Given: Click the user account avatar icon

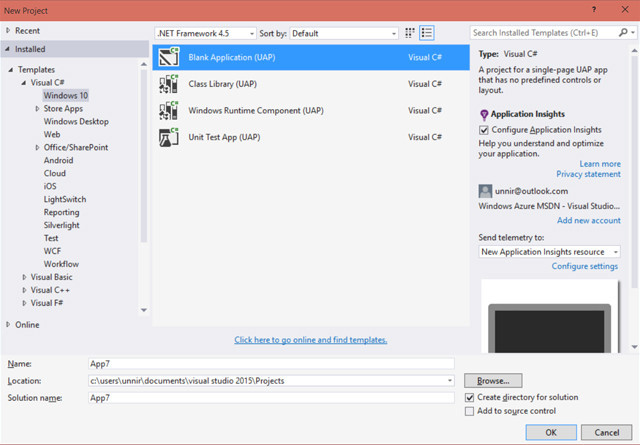Looking at the screenshot, I should click(485, 191).
